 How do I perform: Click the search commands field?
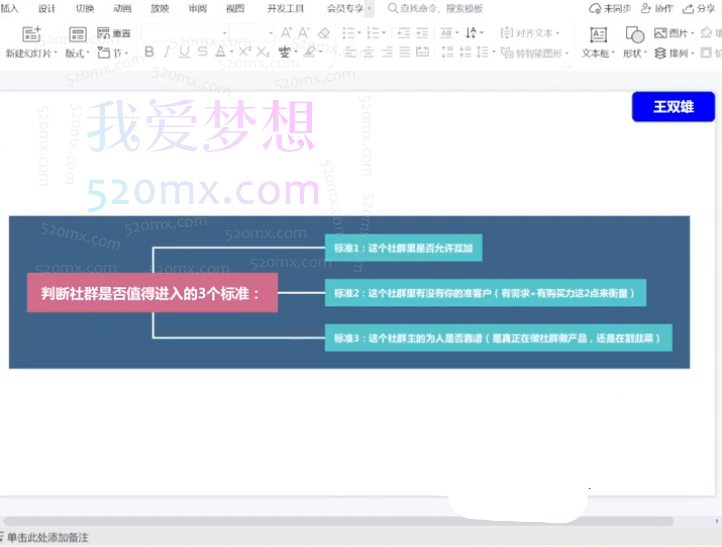(436, 8)
